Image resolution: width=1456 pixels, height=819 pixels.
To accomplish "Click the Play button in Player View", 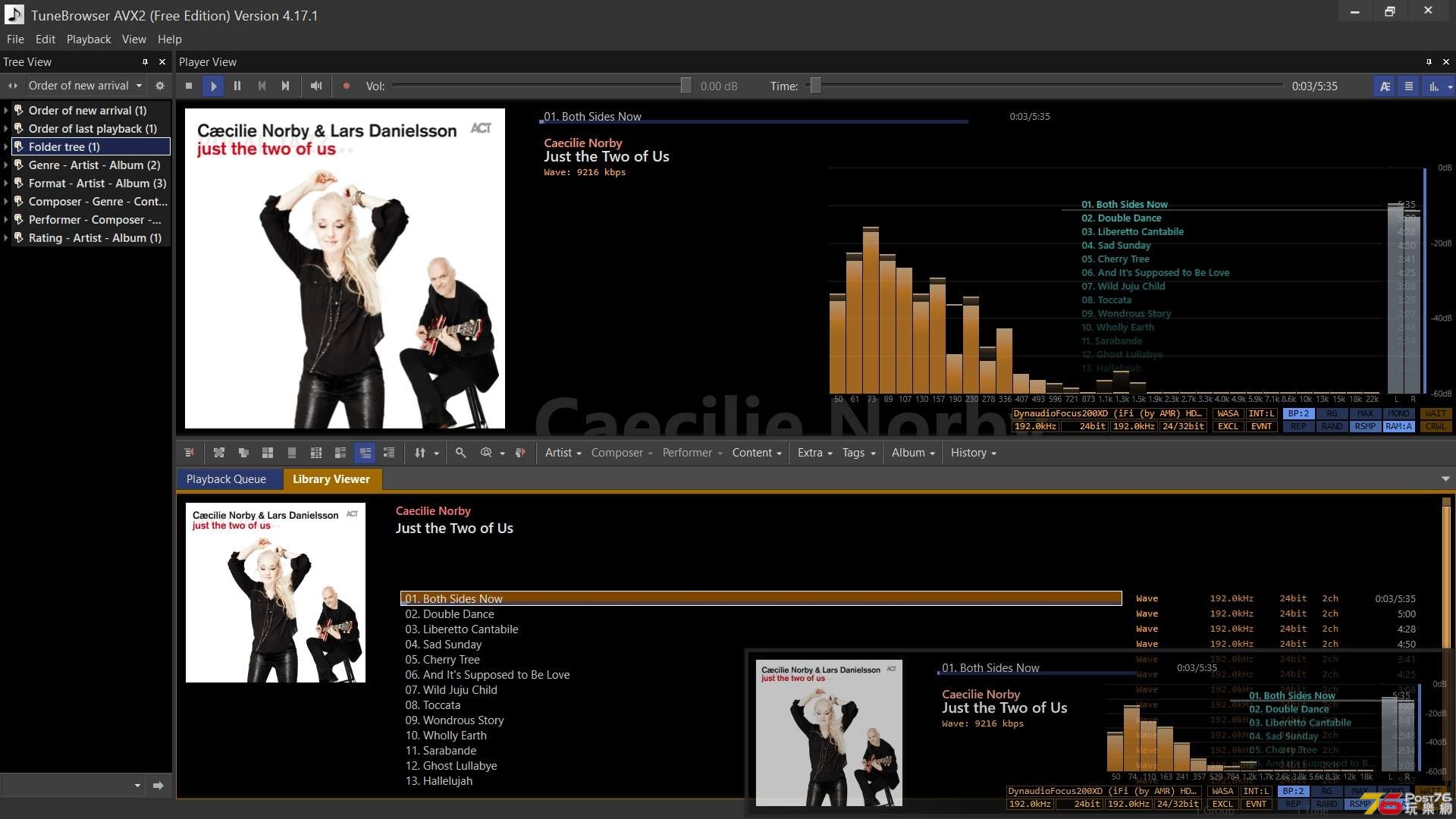I will [213, 86].
